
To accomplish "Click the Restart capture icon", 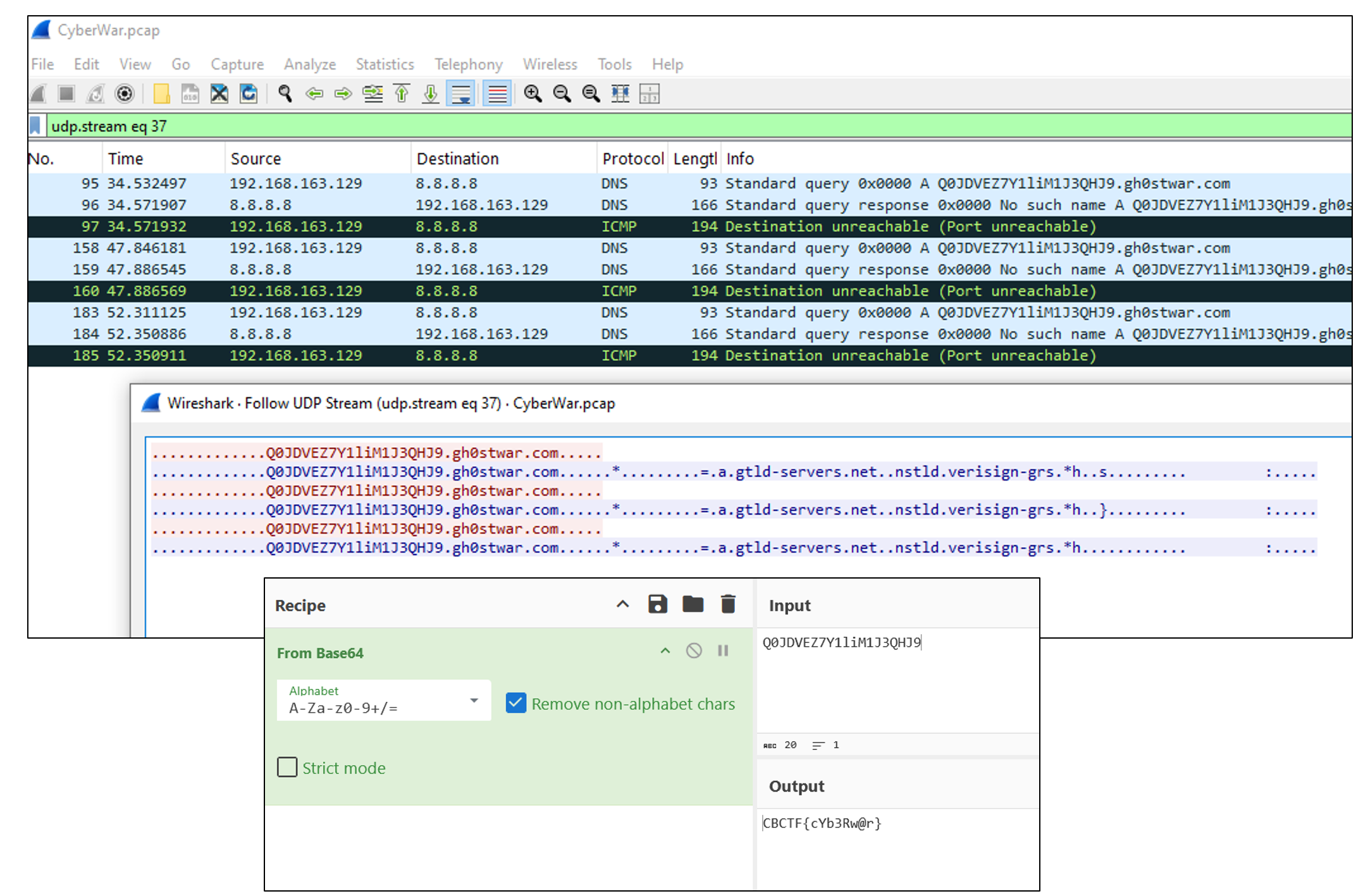I will click(x=96, y=94).
